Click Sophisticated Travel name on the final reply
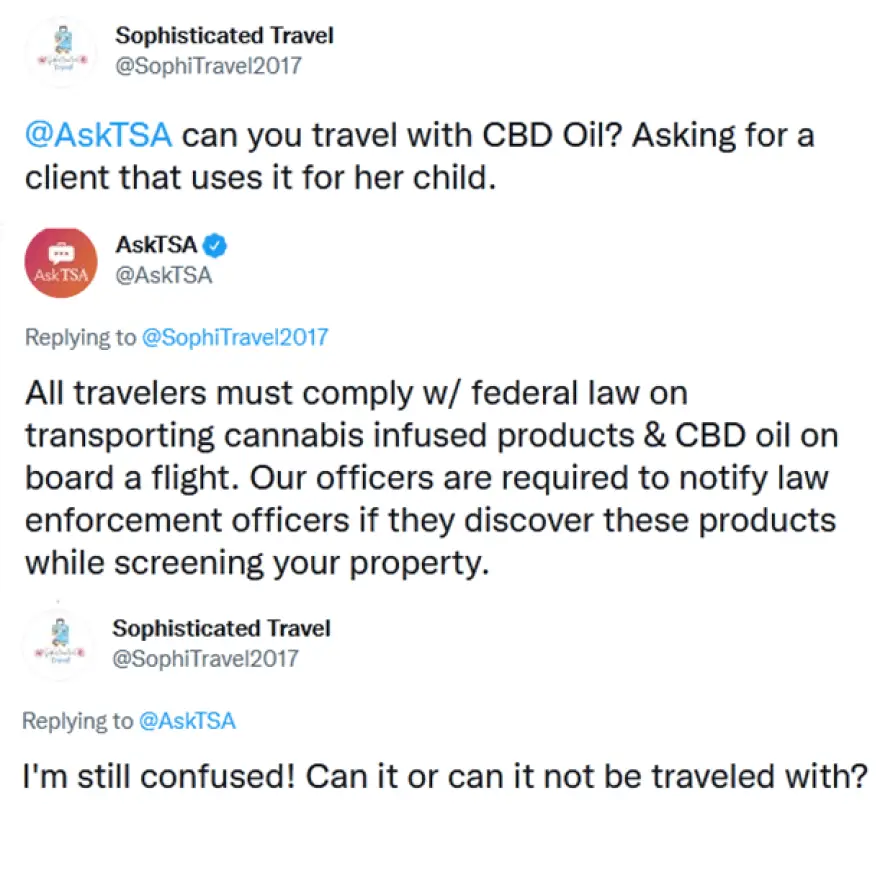Viewport: 893px width, 870px height. 221,628
